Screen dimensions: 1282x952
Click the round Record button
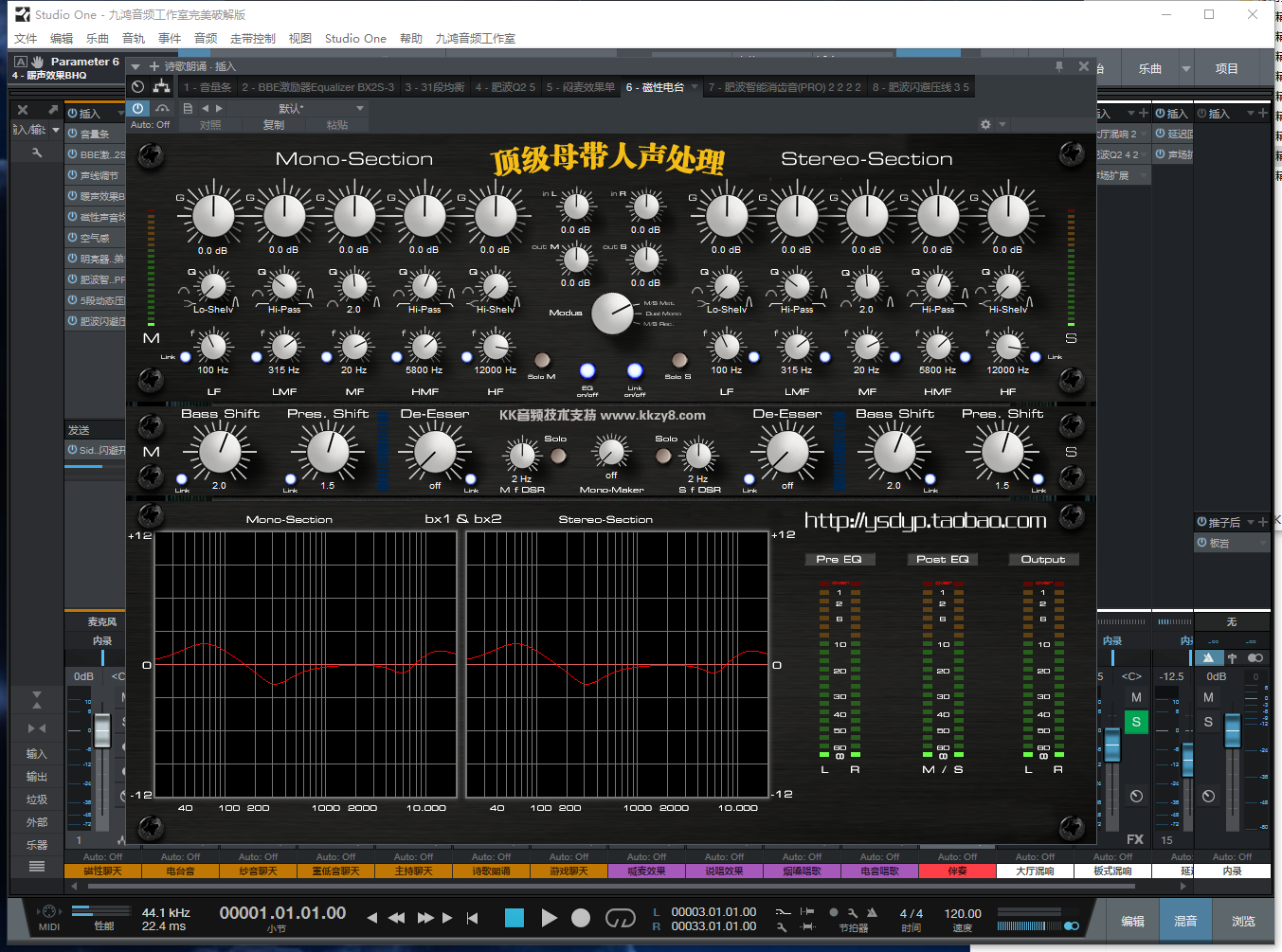581,917
